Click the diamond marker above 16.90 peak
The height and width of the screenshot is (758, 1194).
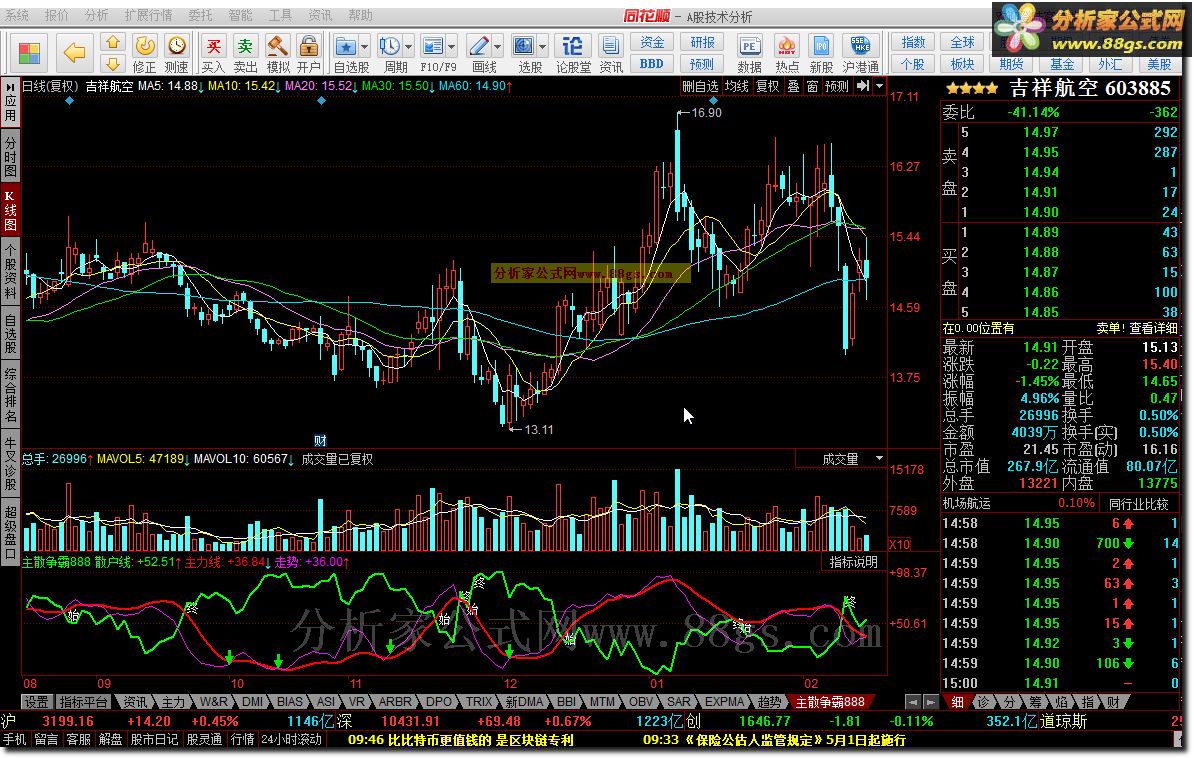click(x=714, y=101)
